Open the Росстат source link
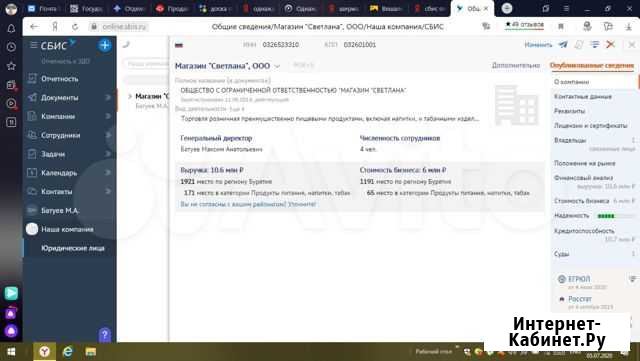640x361 pixels. point(580,299)
